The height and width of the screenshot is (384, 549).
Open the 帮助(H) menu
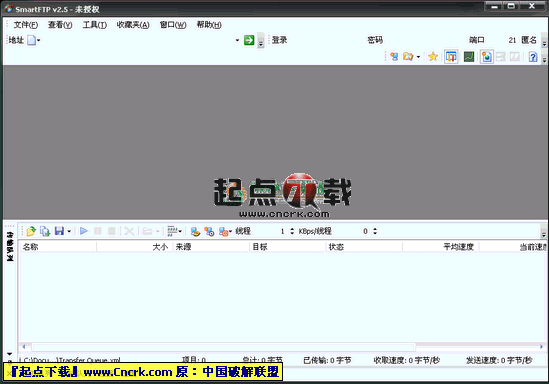[209, 25]
